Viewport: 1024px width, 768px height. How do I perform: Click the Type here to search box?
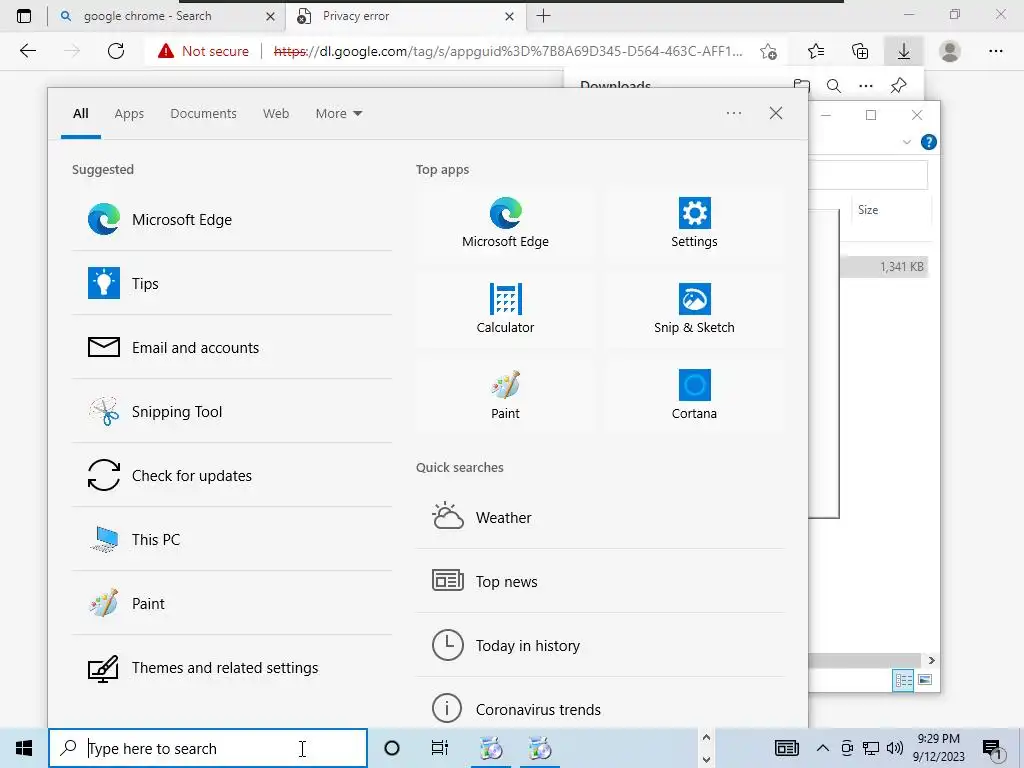[208, 748]
